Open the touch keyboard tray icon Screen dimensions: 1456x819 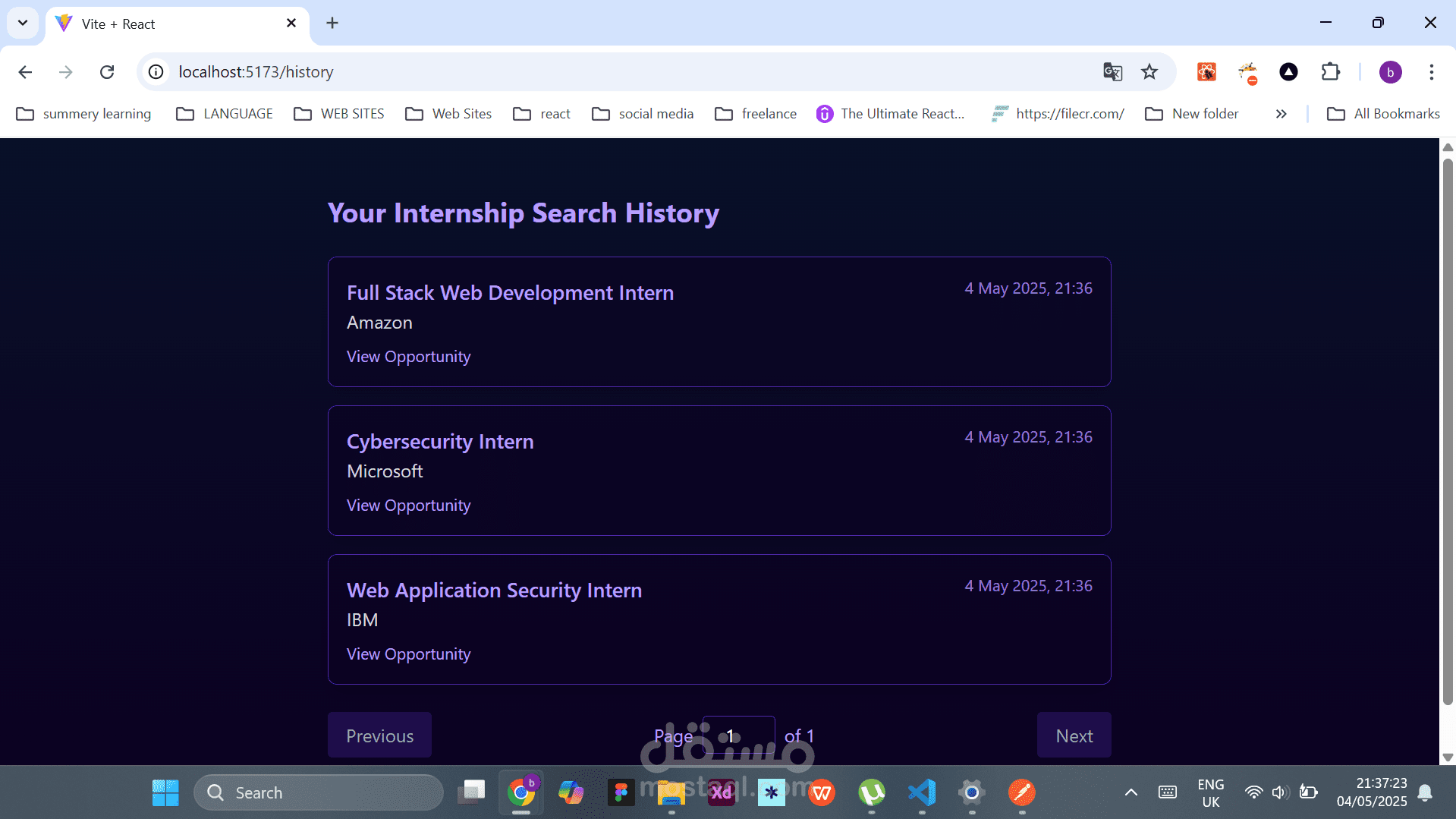[x=1168, y=792]
